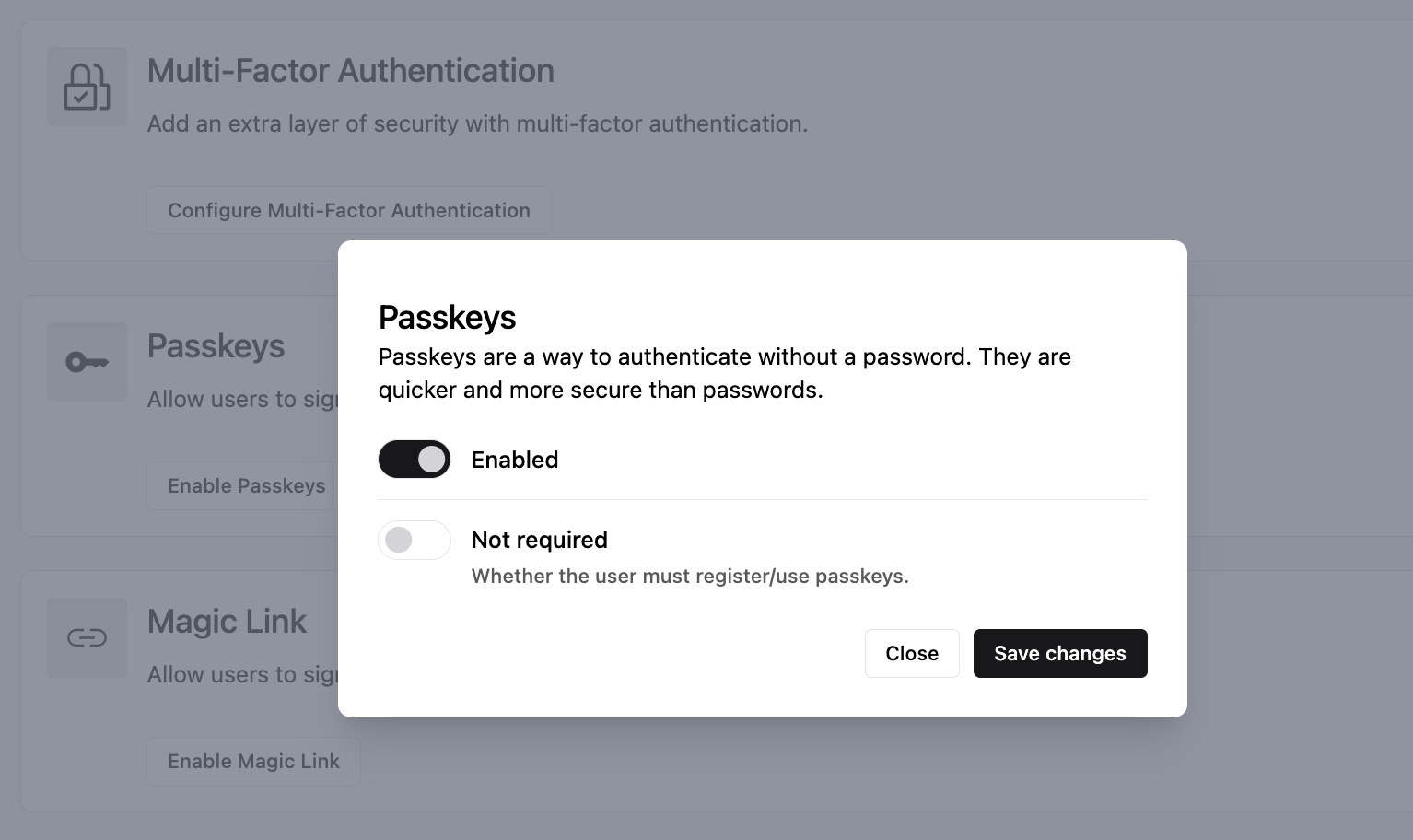1413x840 pixels.
Task: Click Save changes in the Passkeys dialog
Action: point(1060,653)
